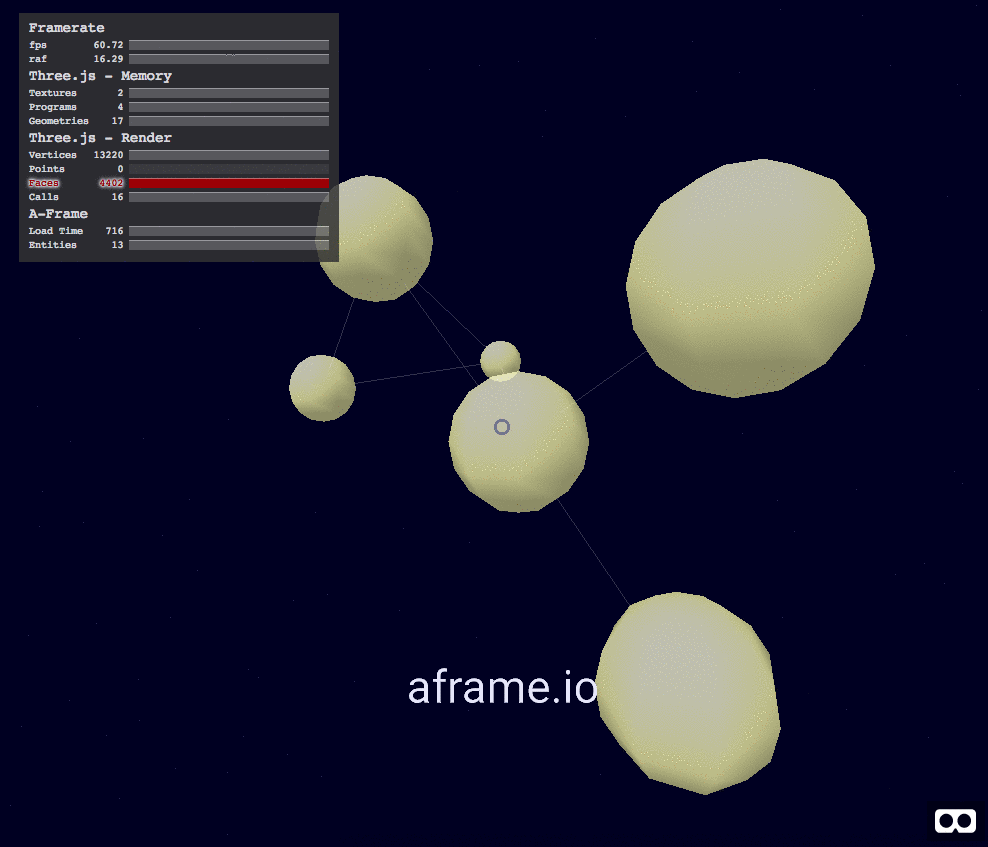Collapse the Framerate stats section header
988x847 pixels.
pos(66,28)
